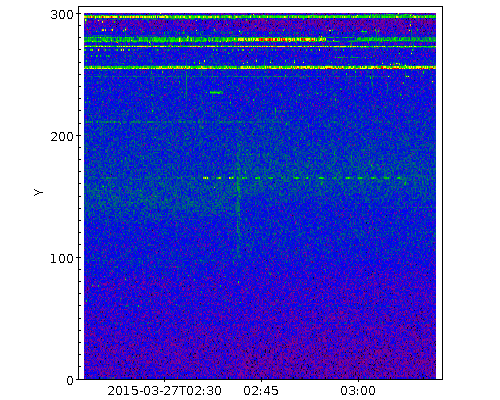Screen dimensions: 500x400
Task: Click the 03:00 time axis label
Action: click(x=358, y=391)
